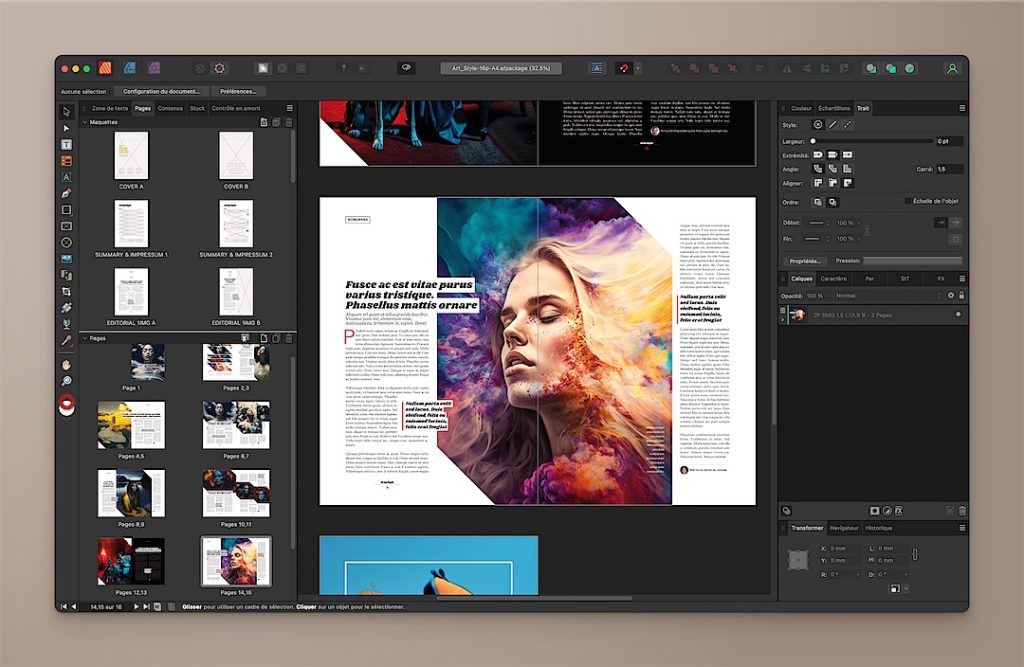Switch to the Affinity Designer persona icon
This screenshot has width=1024, height=667.
click(x=129, y=68)
